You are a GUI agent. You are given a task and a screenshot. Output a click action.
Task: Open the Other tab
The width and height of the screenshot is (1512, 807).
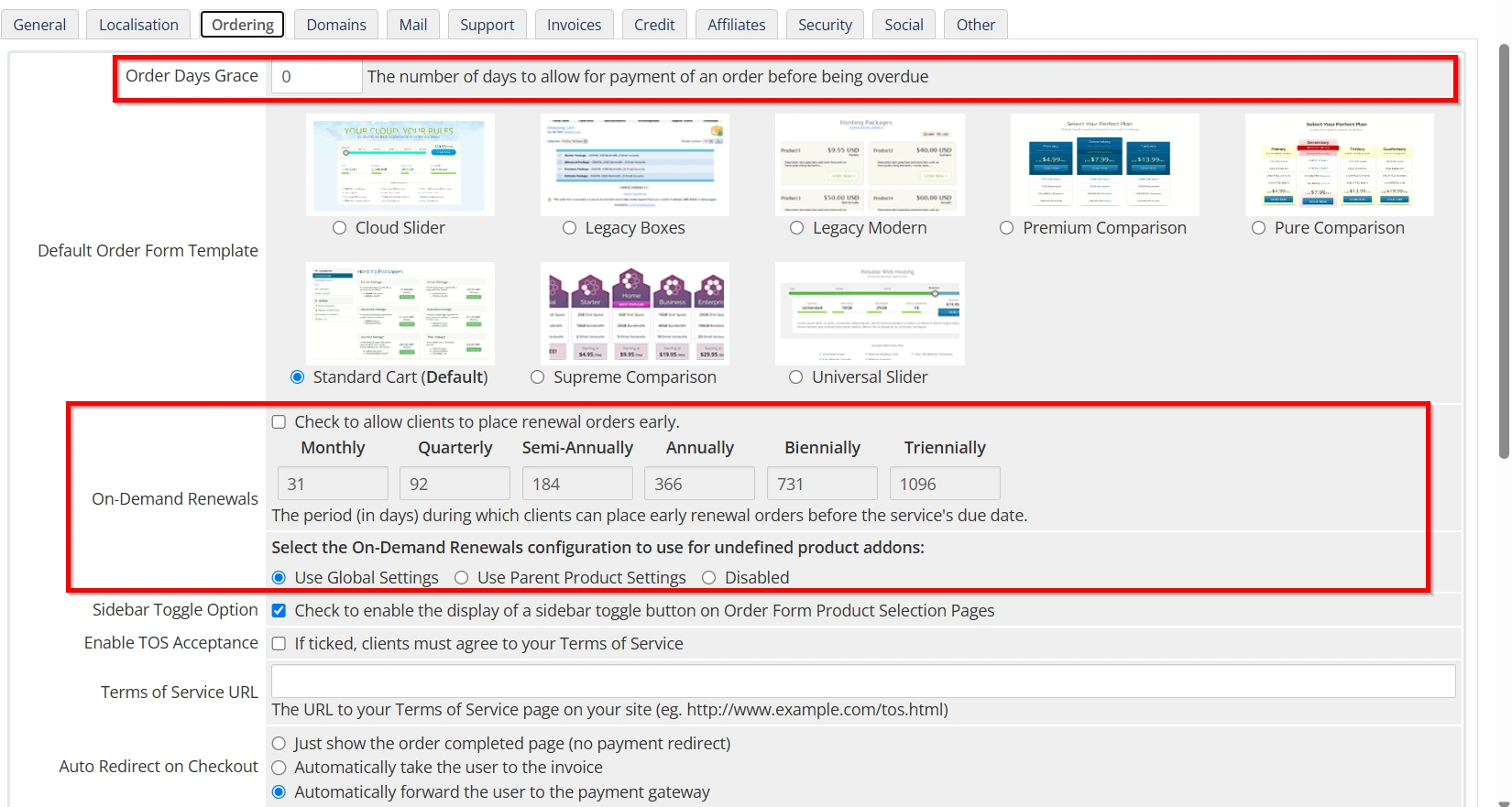coord(976,25)
